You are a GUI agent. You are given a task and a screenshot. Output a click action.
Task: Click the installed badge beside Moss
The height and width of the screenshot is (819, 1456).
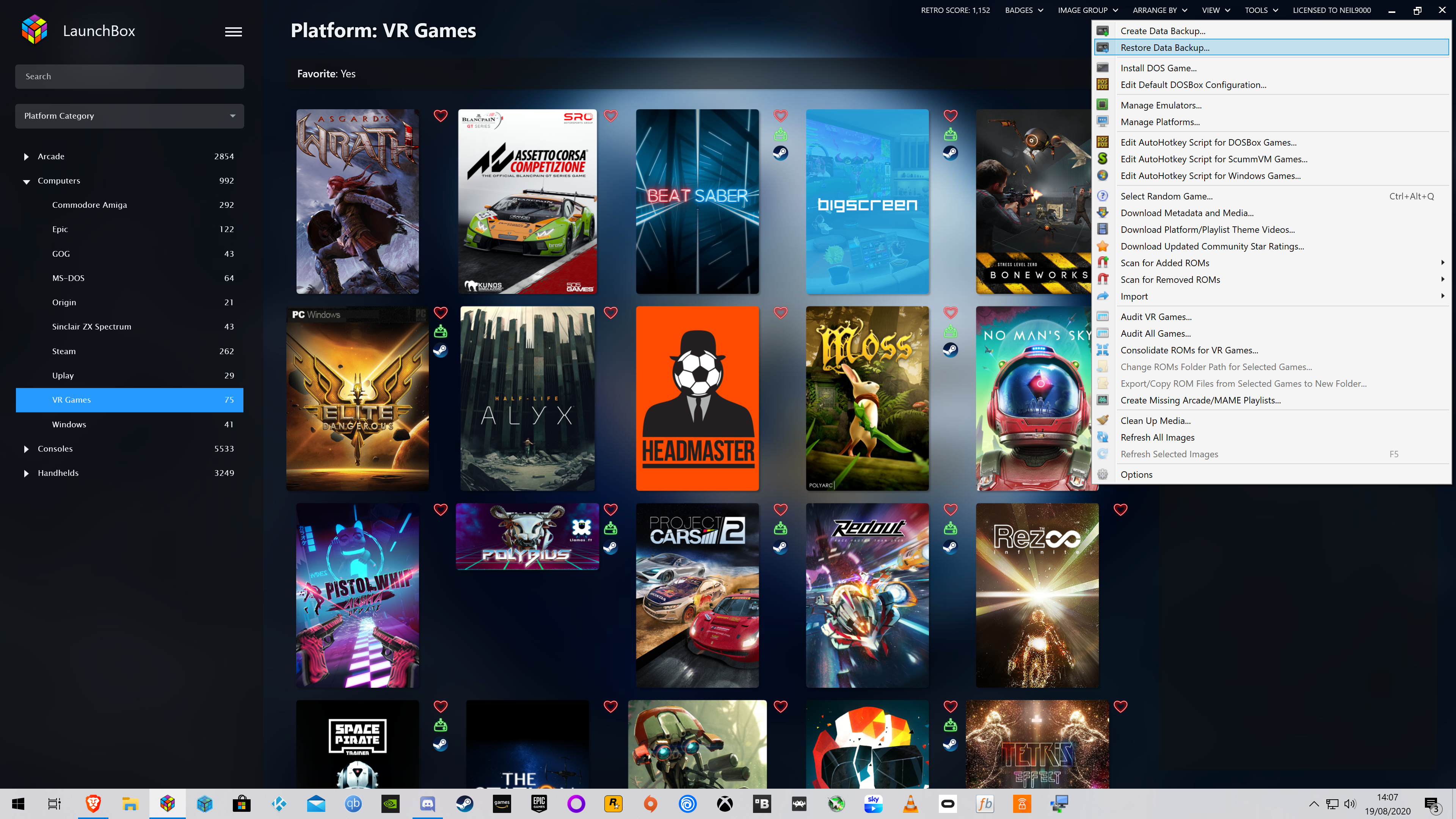[x=951, y=331]
